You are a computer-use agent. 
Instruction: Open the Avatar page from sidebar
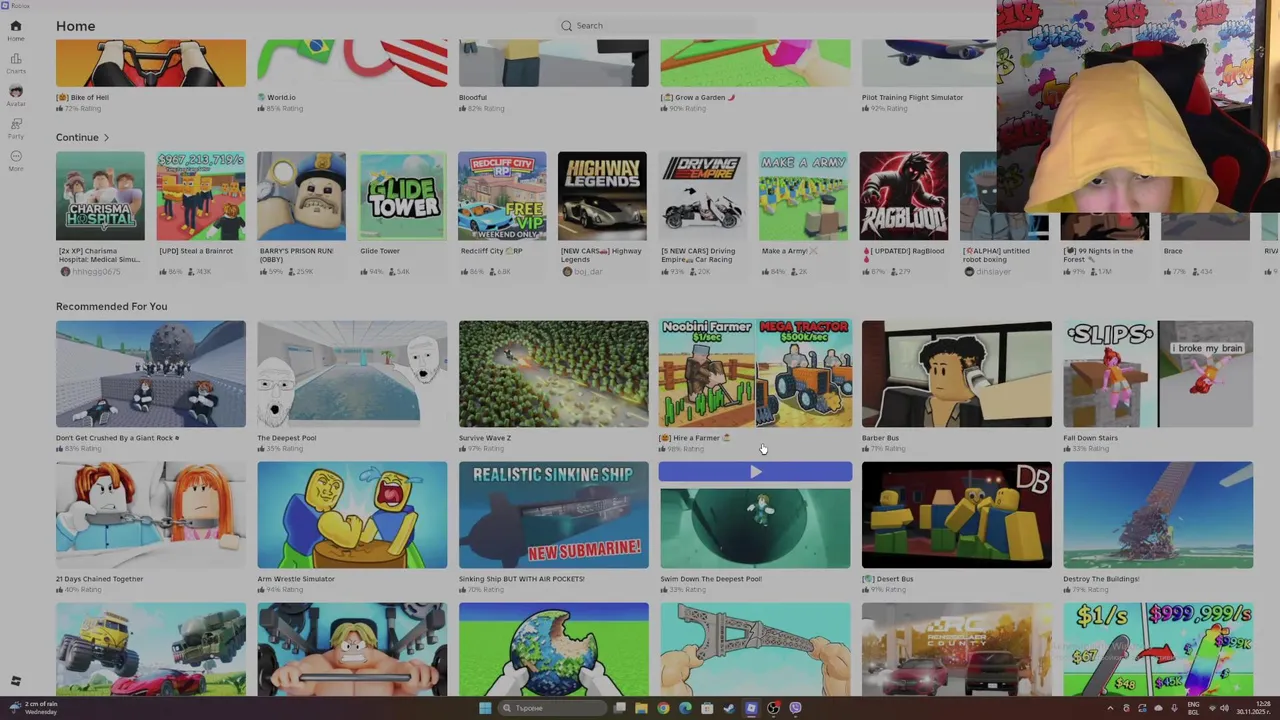[15, 95]
